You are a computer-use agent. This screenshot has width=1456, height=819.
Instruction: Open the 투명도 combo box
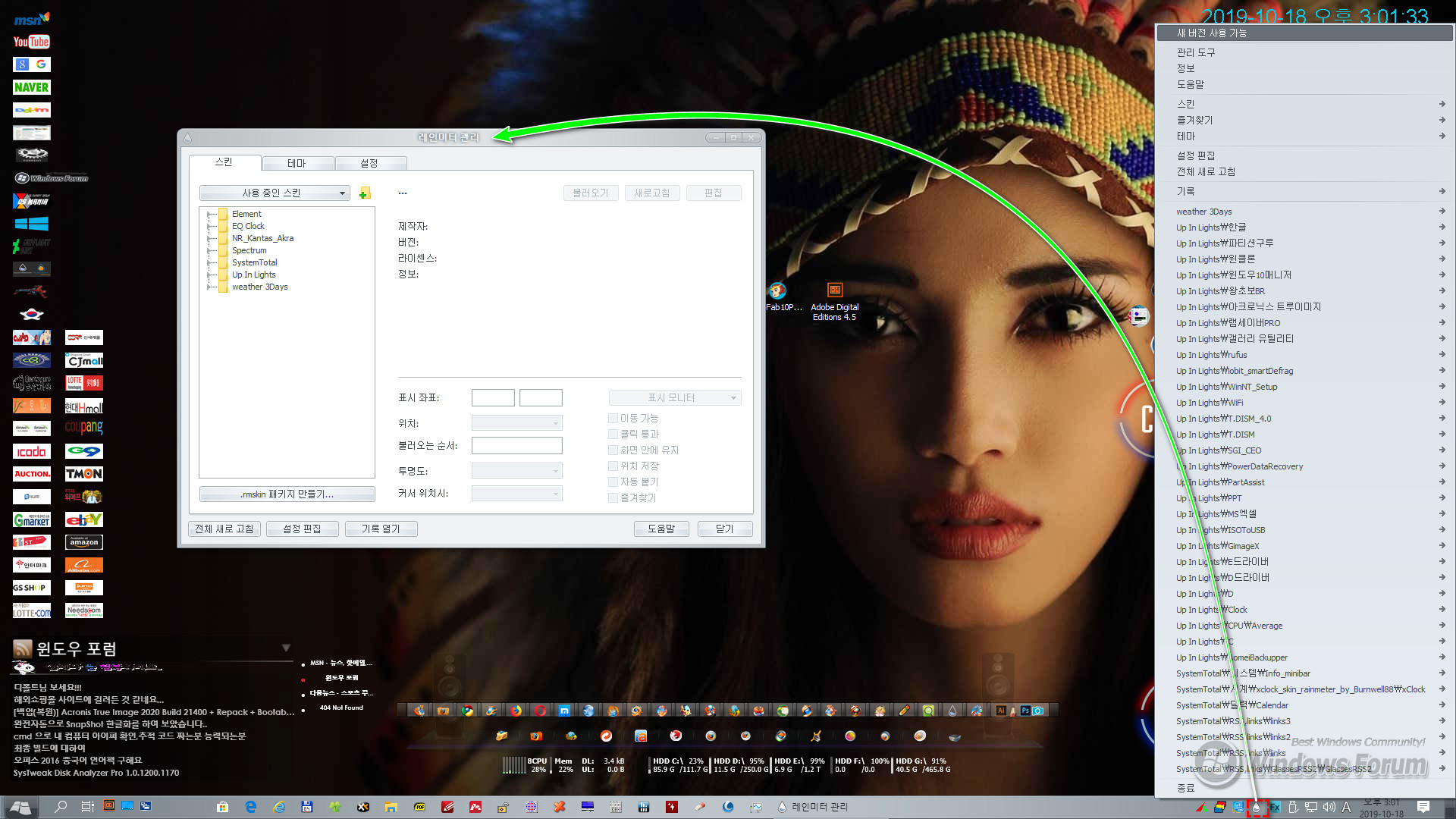coord(516,471)
